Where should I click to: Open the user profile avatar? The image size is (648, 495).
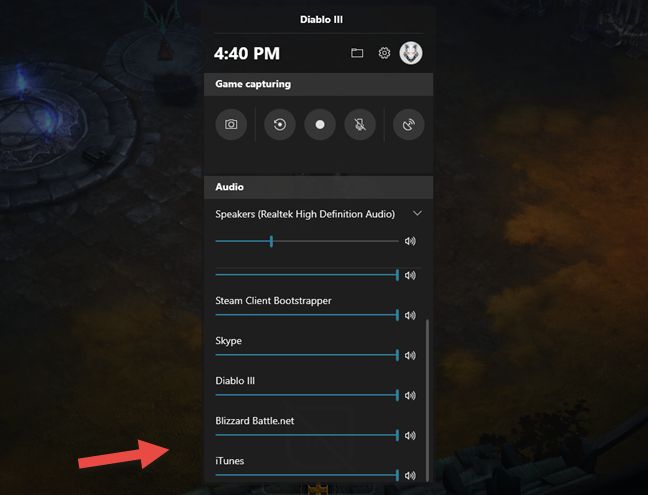(x=411, y=53)
